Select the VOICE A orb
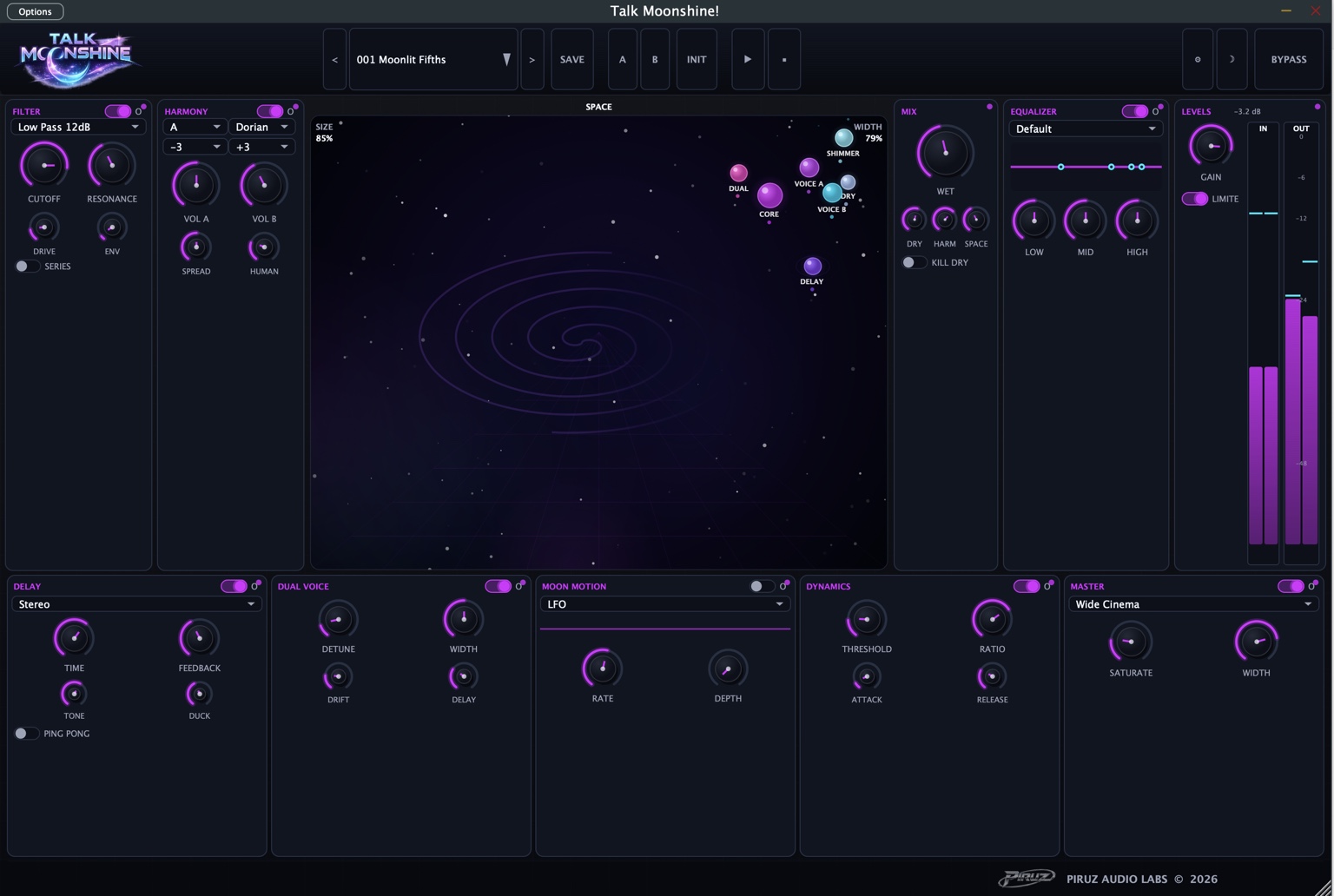The width and height of the screenshot is (1334, 896). pos(809,168)
